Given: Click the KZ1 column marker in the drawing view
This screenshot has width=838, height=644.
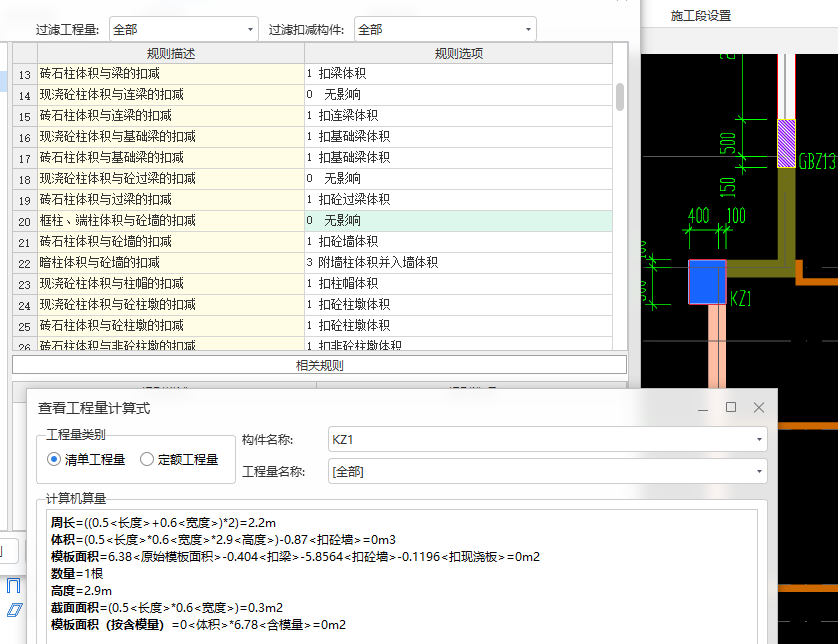Looking at the screenshot, I should tap(709, 281).
